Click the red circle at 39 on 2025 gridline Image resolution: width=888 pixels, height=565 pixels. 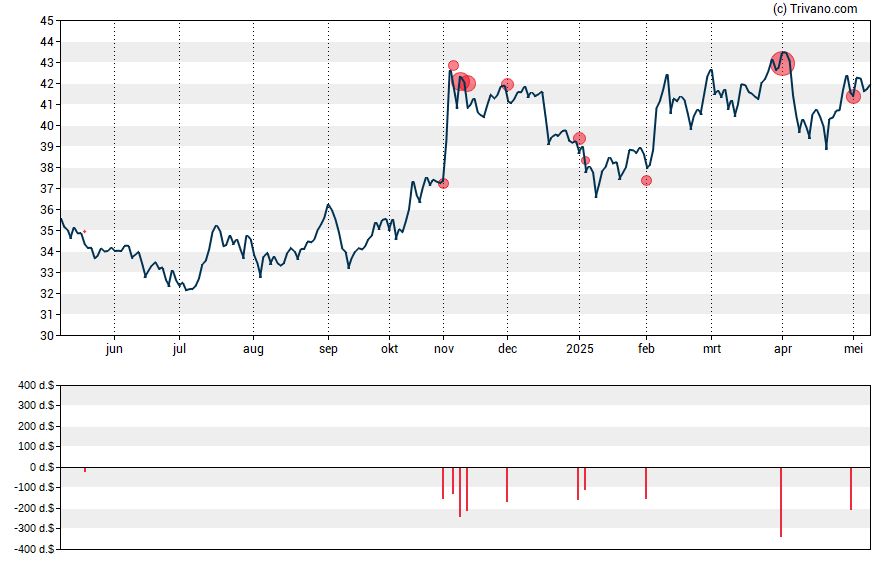point(579,138)
